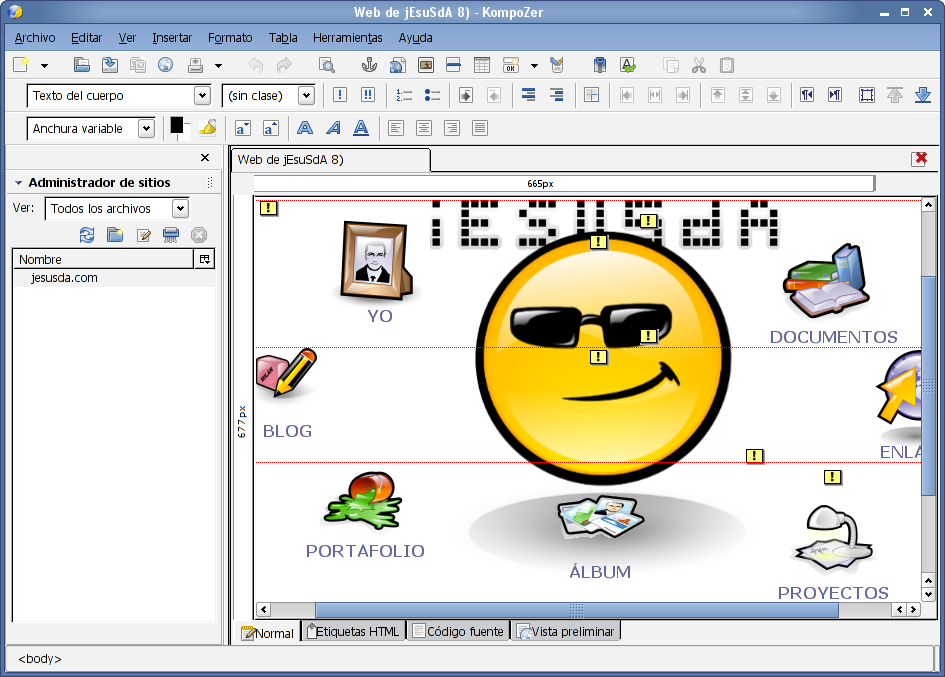Viewport: 945px width, 677px height.
Task: Click the PROYECTOS link
Action: click(833, 593)
